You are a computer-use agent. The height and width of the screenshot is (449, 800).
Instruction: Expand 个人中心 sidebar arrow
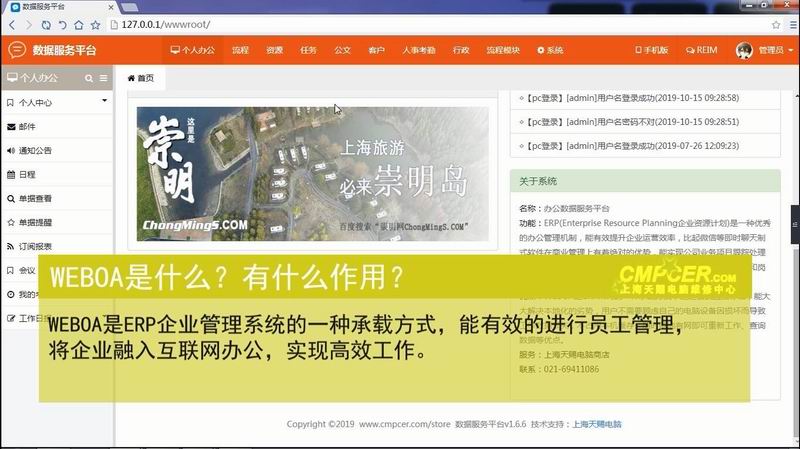tap(105, 101)
